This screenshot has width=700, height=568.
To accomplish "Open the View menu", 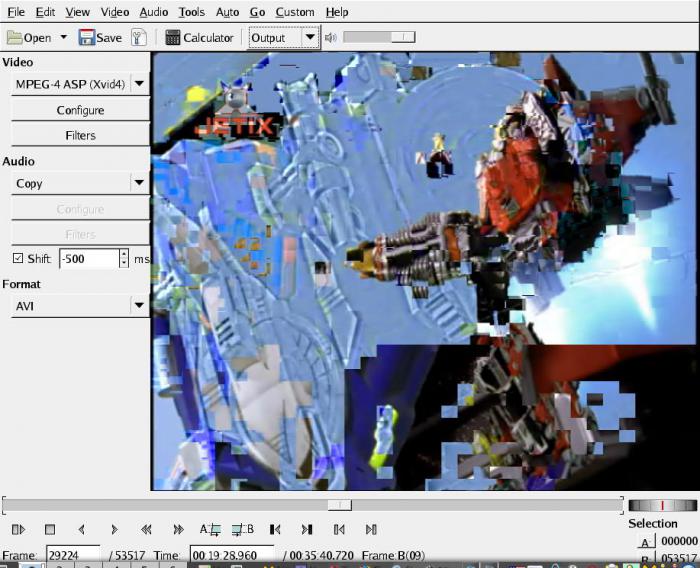I will click(x=78, y=12).
